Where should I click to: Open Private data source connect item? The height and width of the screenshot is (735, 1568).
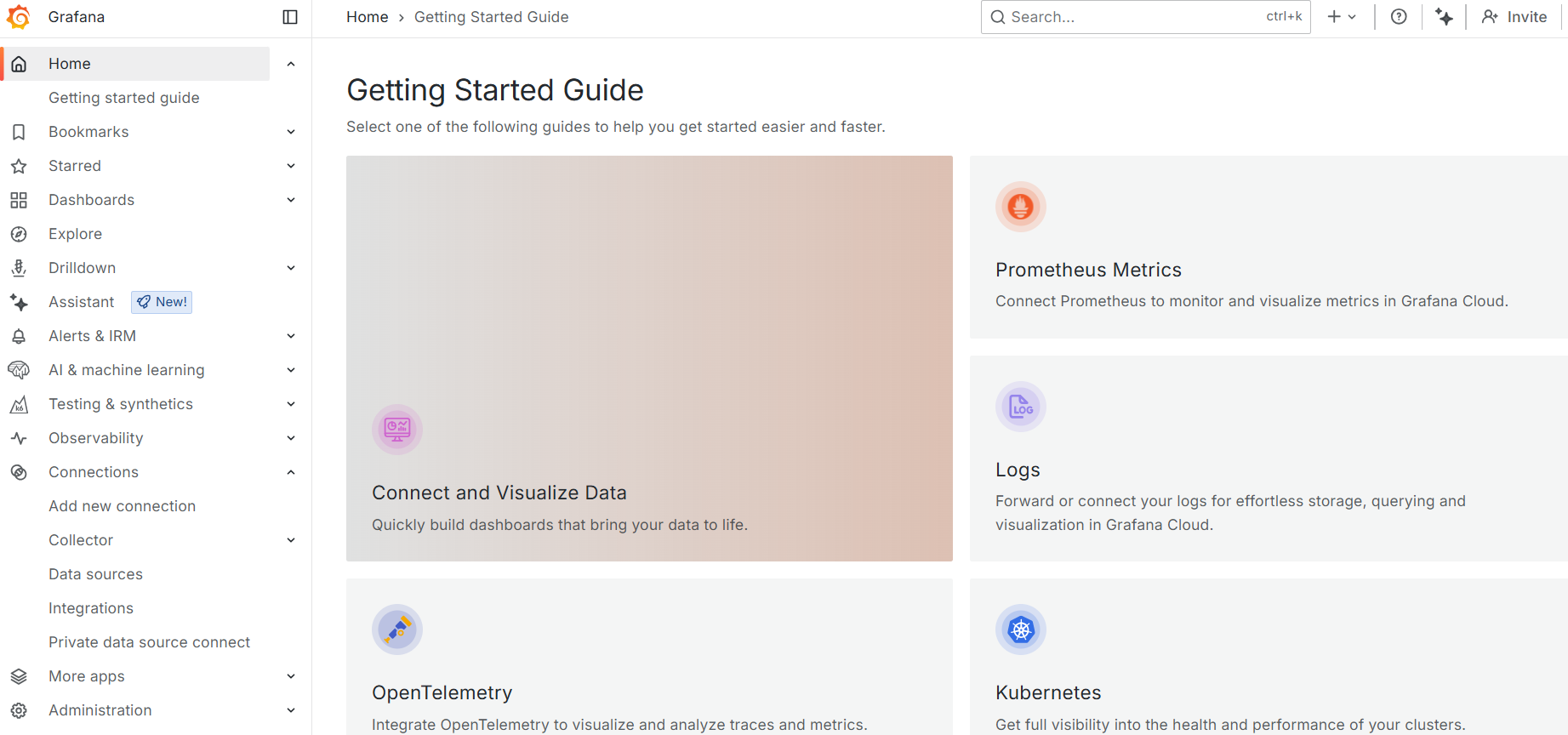(150, 642)
